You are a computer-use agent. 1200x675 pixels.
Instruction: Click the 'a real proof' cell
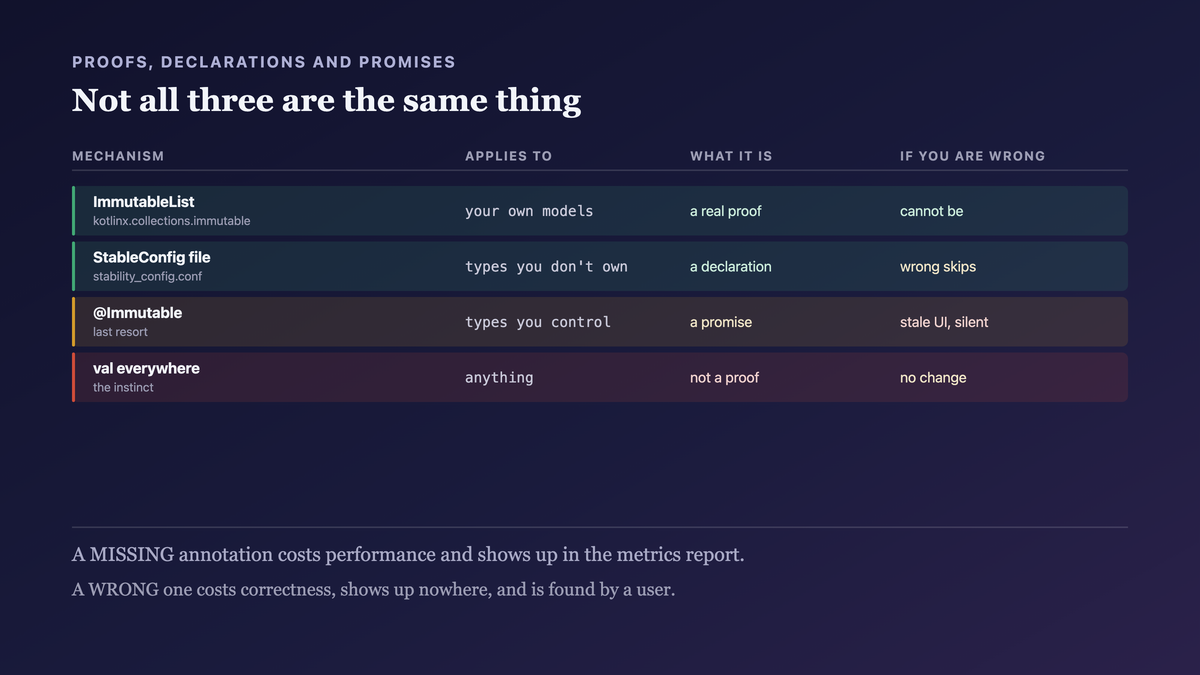tap(726, 211)
